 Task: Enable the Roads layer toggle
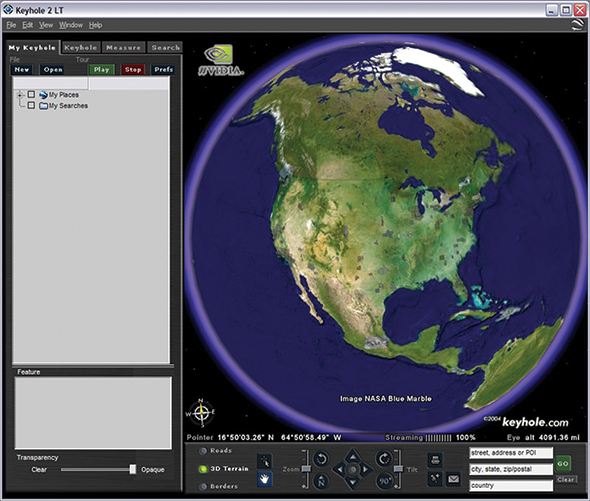coord(203,451)
